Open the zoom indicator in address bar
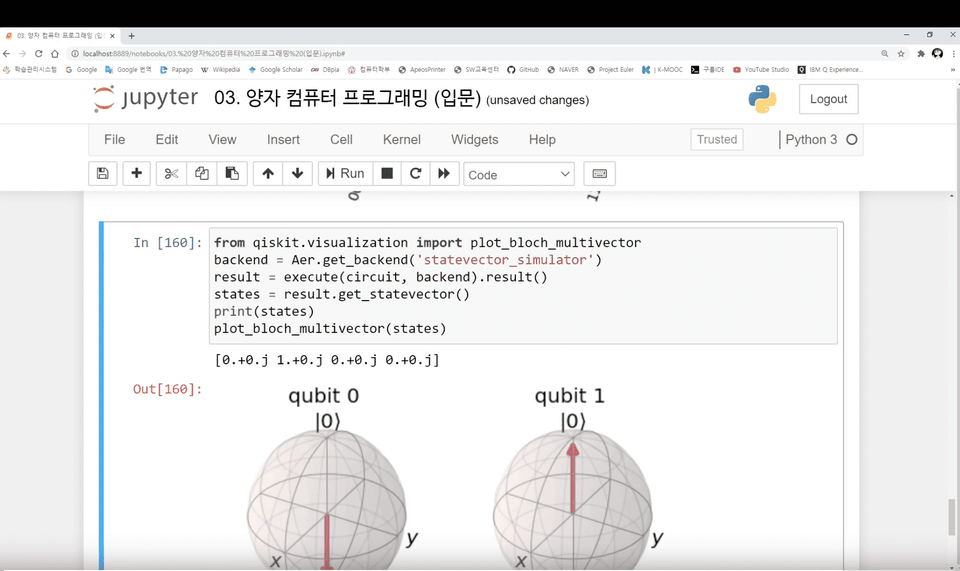Viewport: 960px width, 571px height. point(885,54)
